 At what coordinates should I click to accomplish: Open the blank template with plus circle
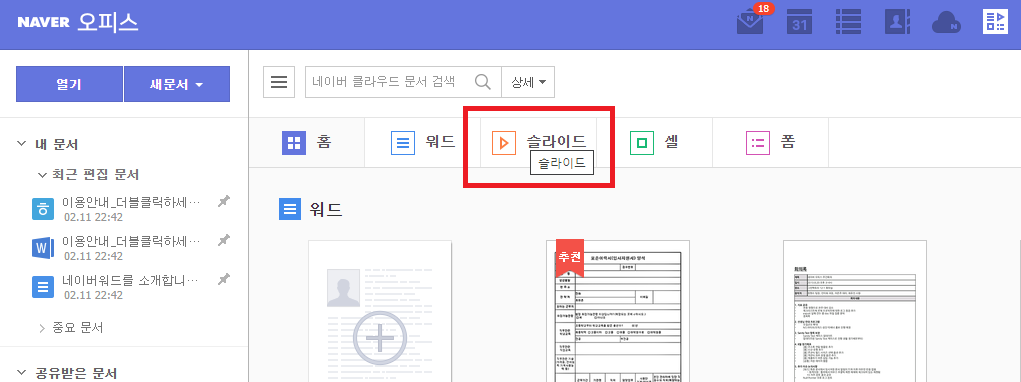[x=380, y=311]
